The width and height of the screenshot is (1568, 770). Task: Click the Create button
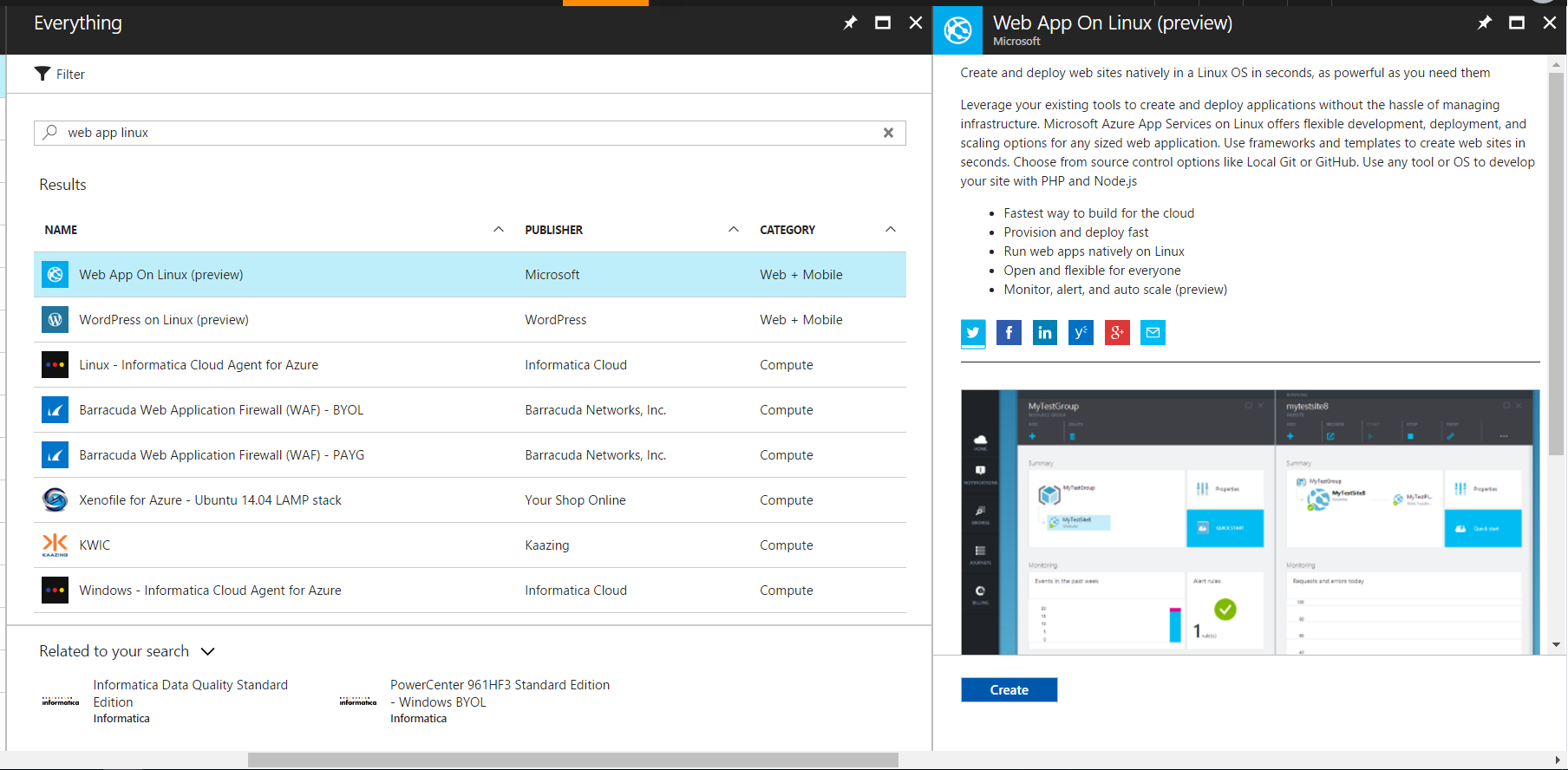pos(1009,690)
